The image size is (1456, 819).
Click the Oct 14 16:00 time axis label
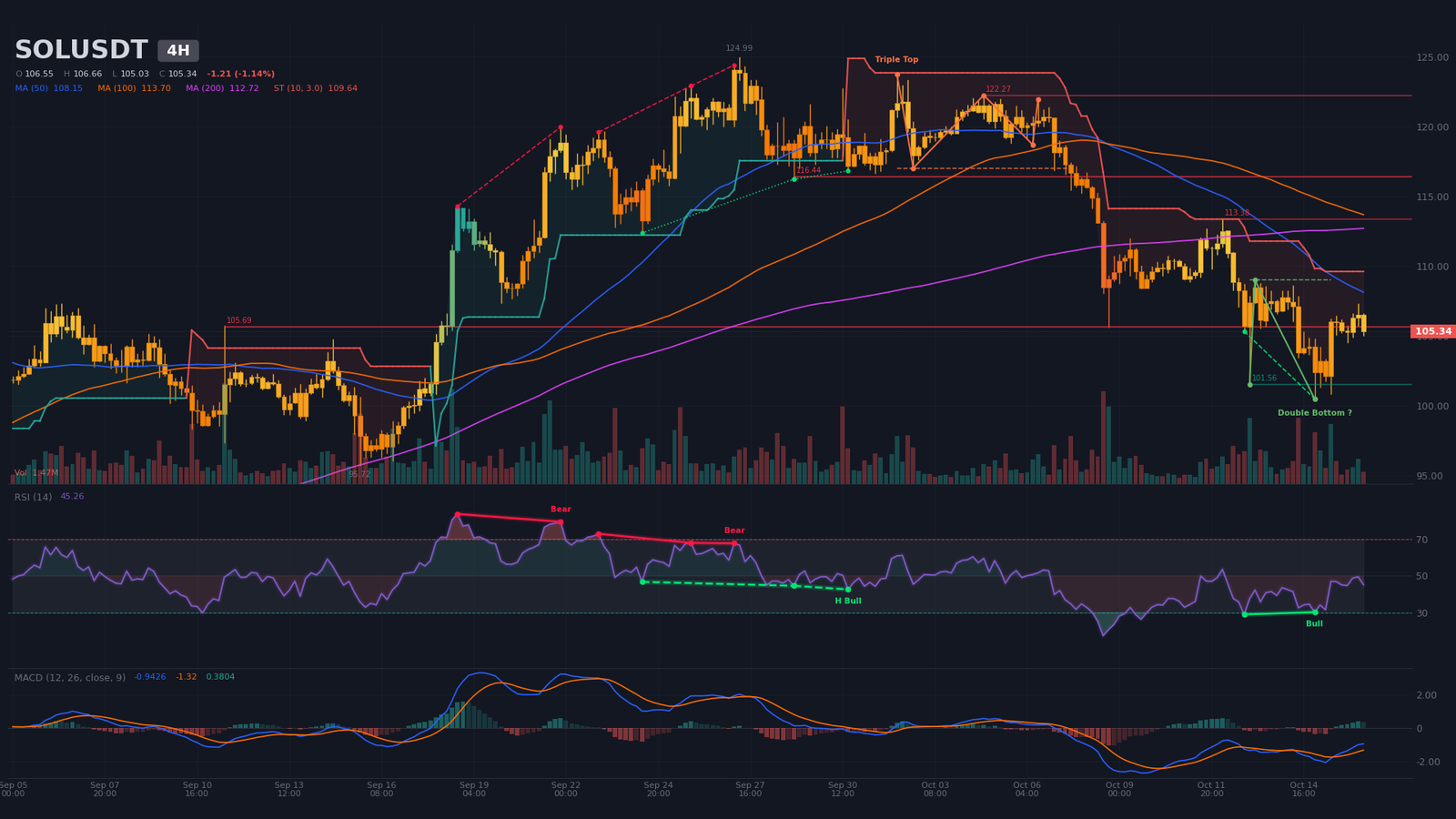coord(1303,789)
